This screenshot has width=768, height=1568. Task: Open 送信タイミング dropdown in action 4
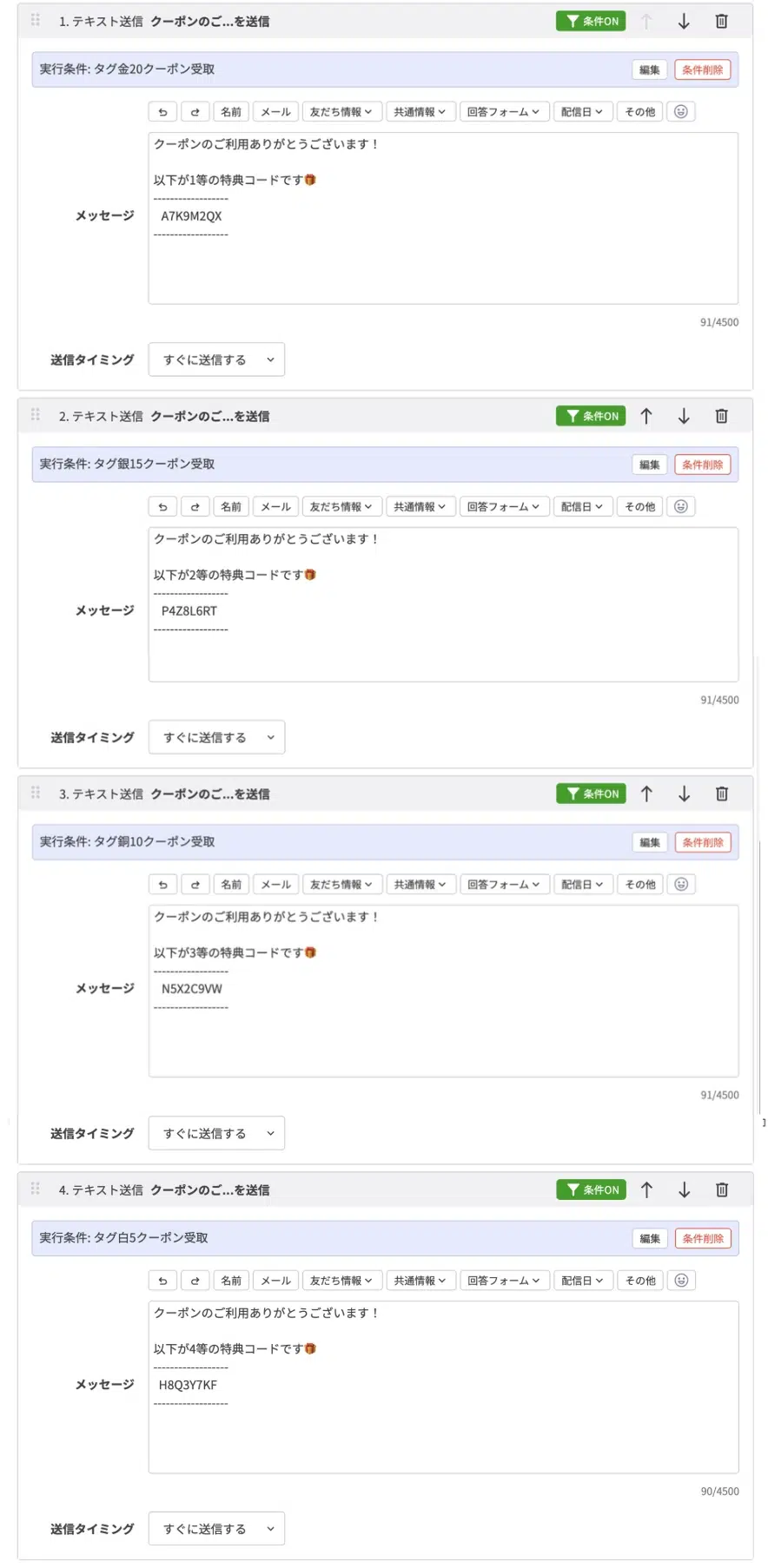pyautogui.click(x=216, y=1529)
